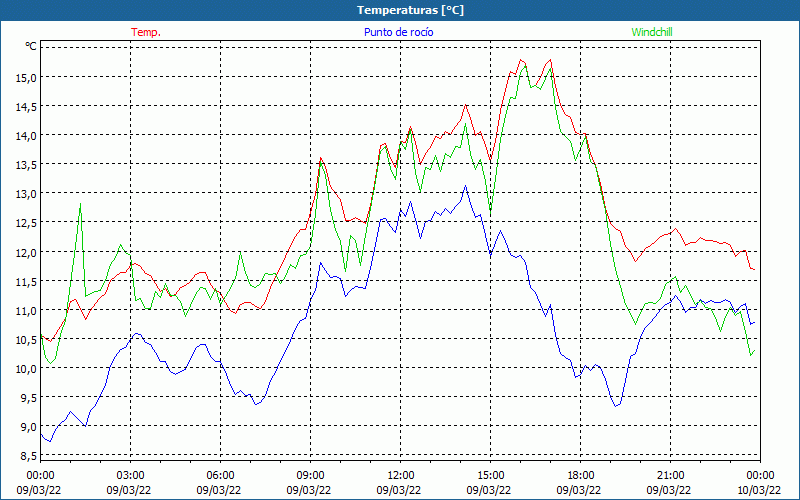Click the 13,5 y-axis value
The image size is (800, 500).
(27, 165)
